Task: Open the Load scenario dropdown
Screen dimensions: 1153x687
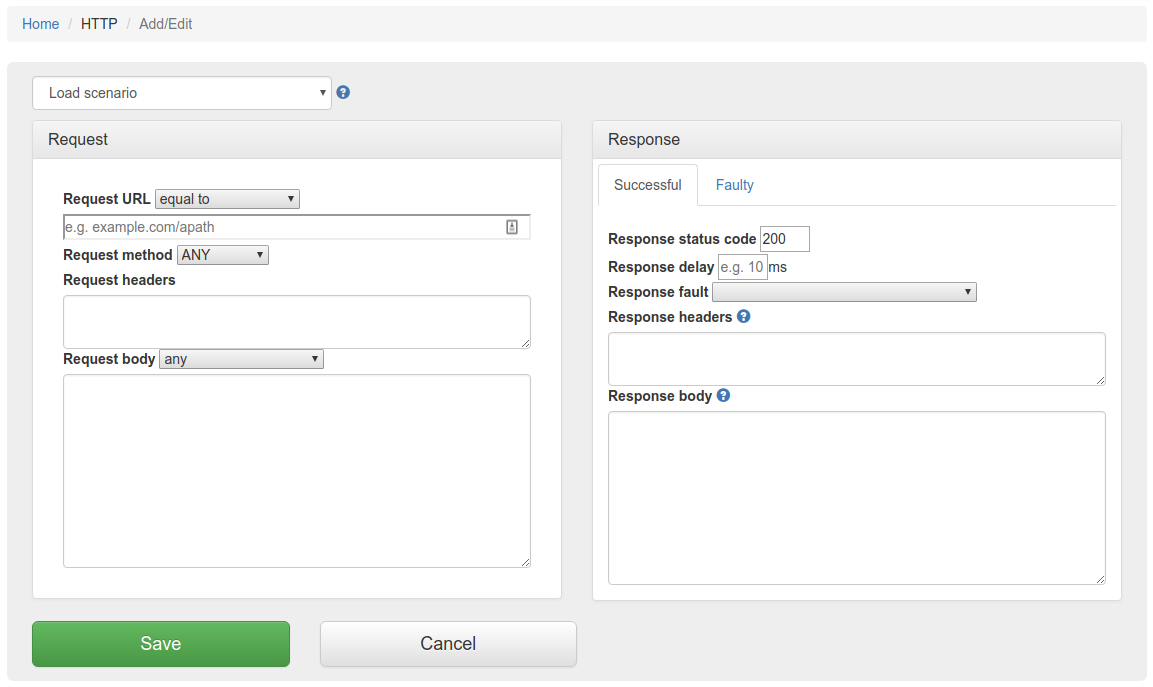Action: pos(182,93)
